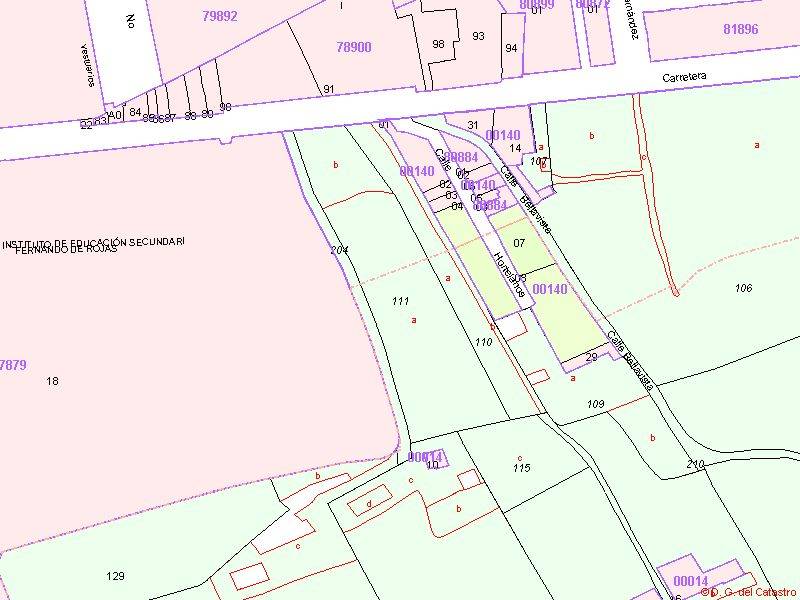800x600 pixels.
Task: Select the Instituto de Educación Secundaria label
Action: [x=93, y=242]
